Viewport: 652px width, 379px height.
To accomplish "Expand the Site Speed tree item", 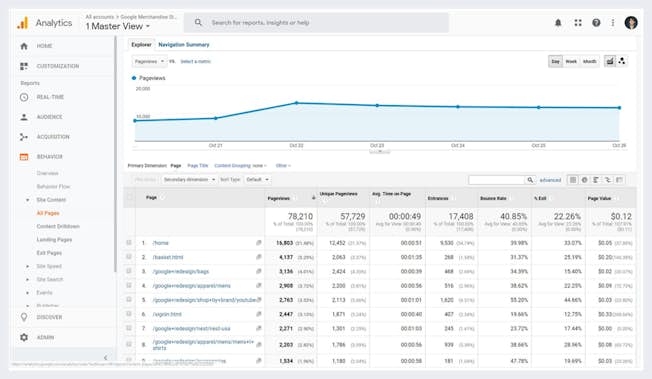I will (x=27, y=266).
